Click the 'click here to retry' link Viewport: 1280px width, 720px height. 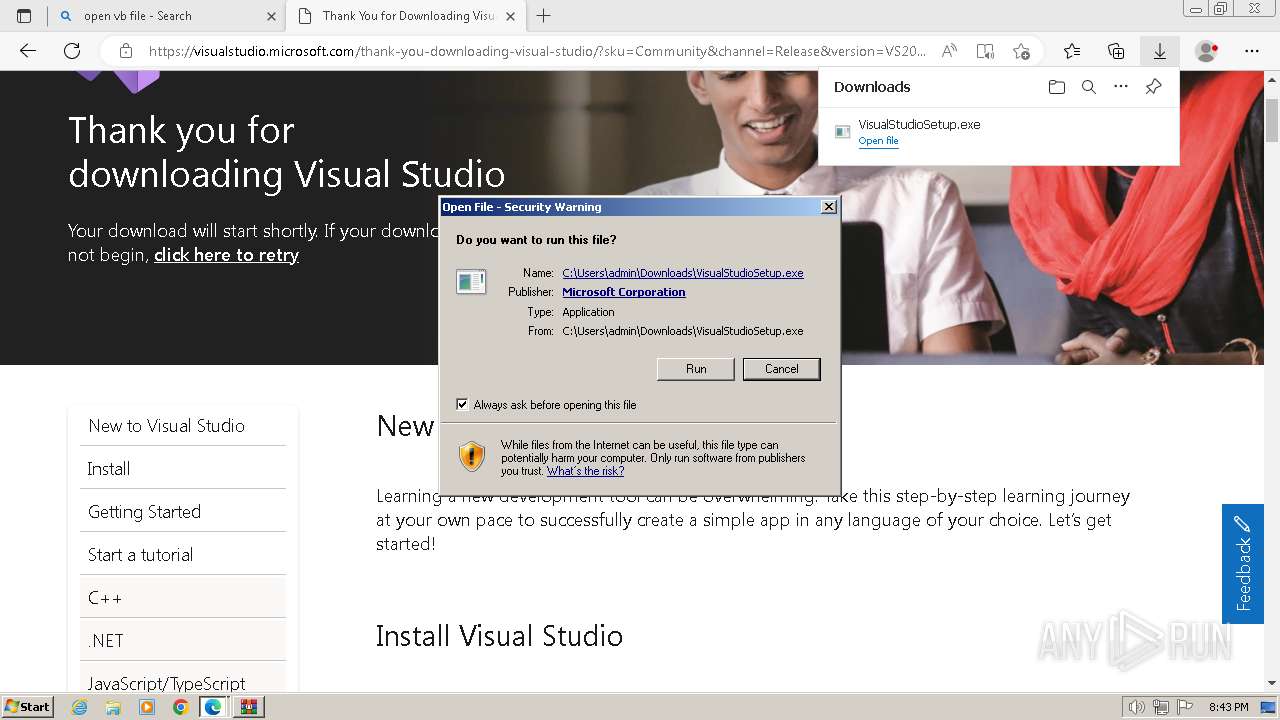(226, 255)
